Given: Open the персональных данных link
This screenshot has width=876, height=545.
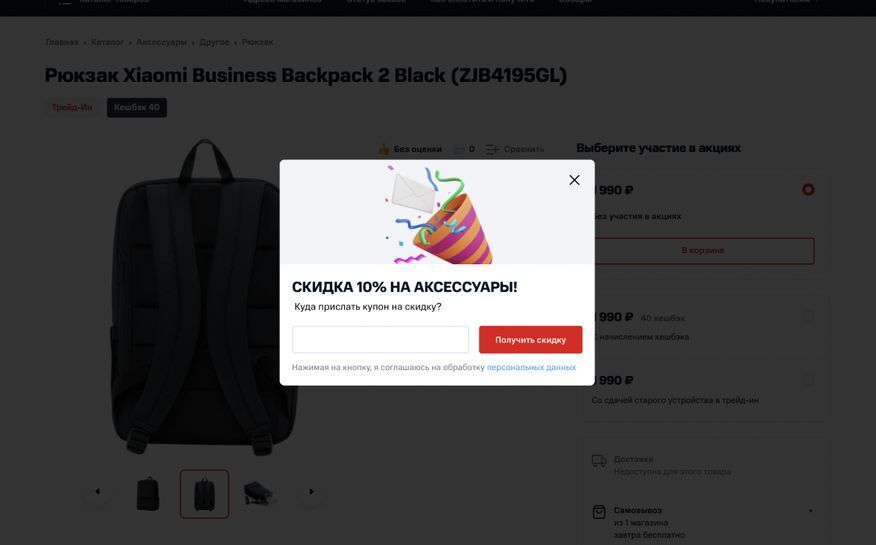Looking at the screenshot, I should [x=531, y=367].
